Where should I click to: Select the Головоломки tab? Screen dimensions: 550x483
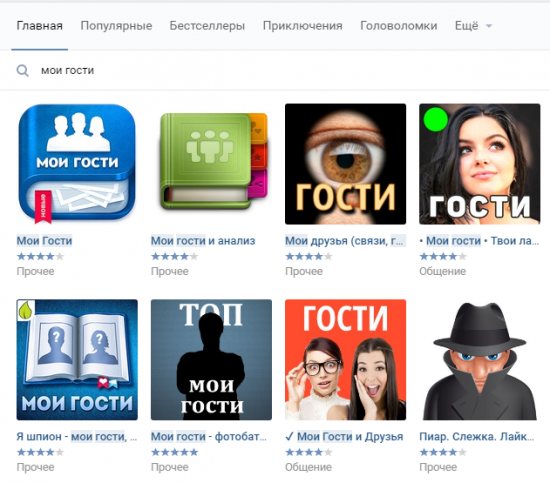click(398, 26)
